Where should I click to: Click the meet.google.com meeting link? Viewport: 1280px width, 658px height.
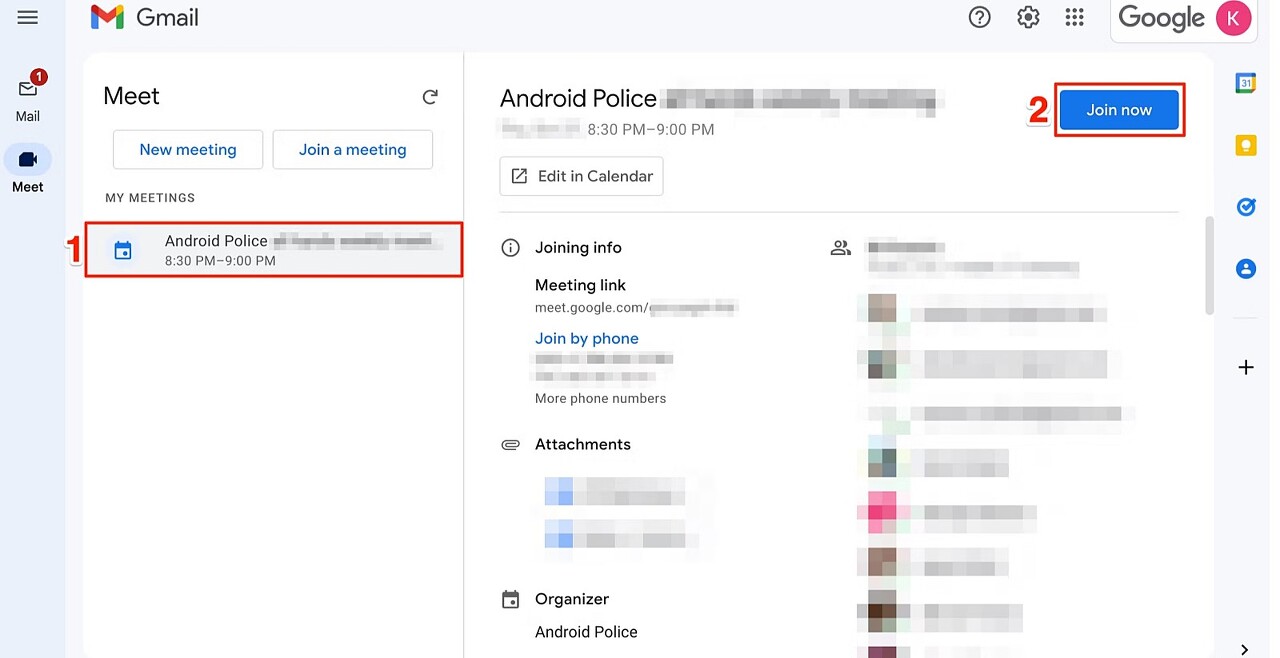point(636,307)
